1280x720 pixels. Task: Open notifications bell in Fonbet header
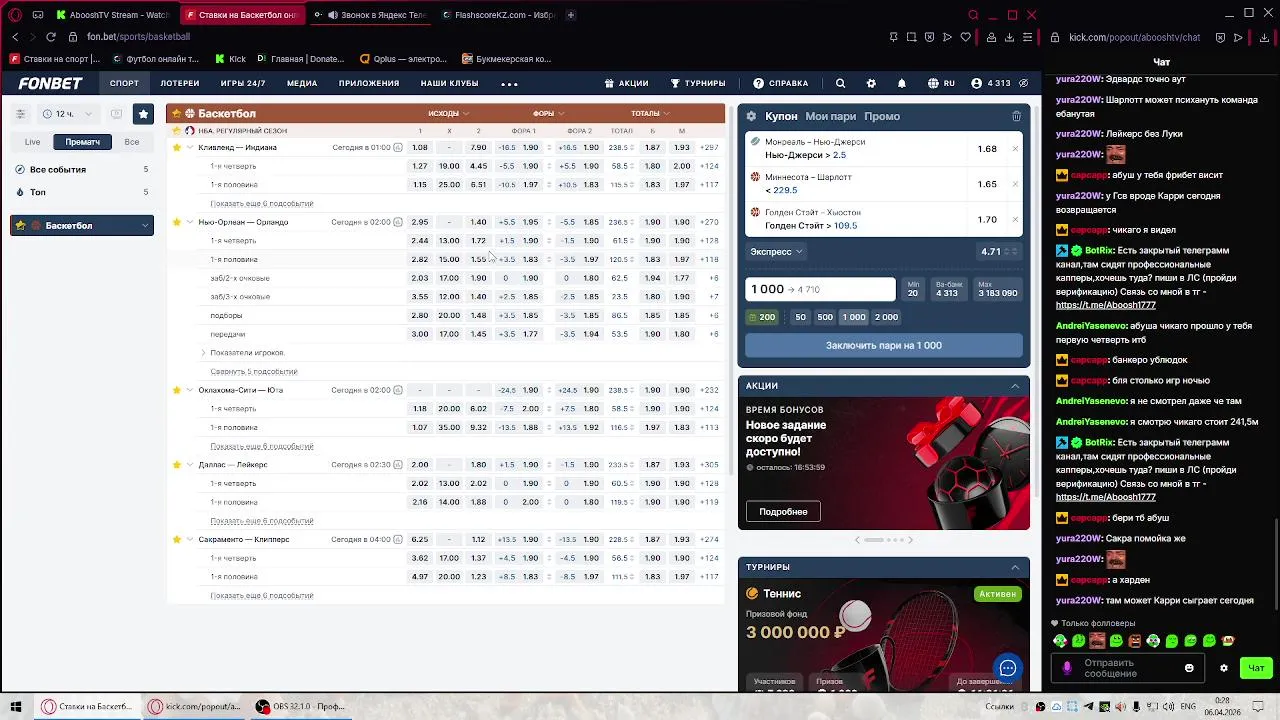tap(901, 84)
